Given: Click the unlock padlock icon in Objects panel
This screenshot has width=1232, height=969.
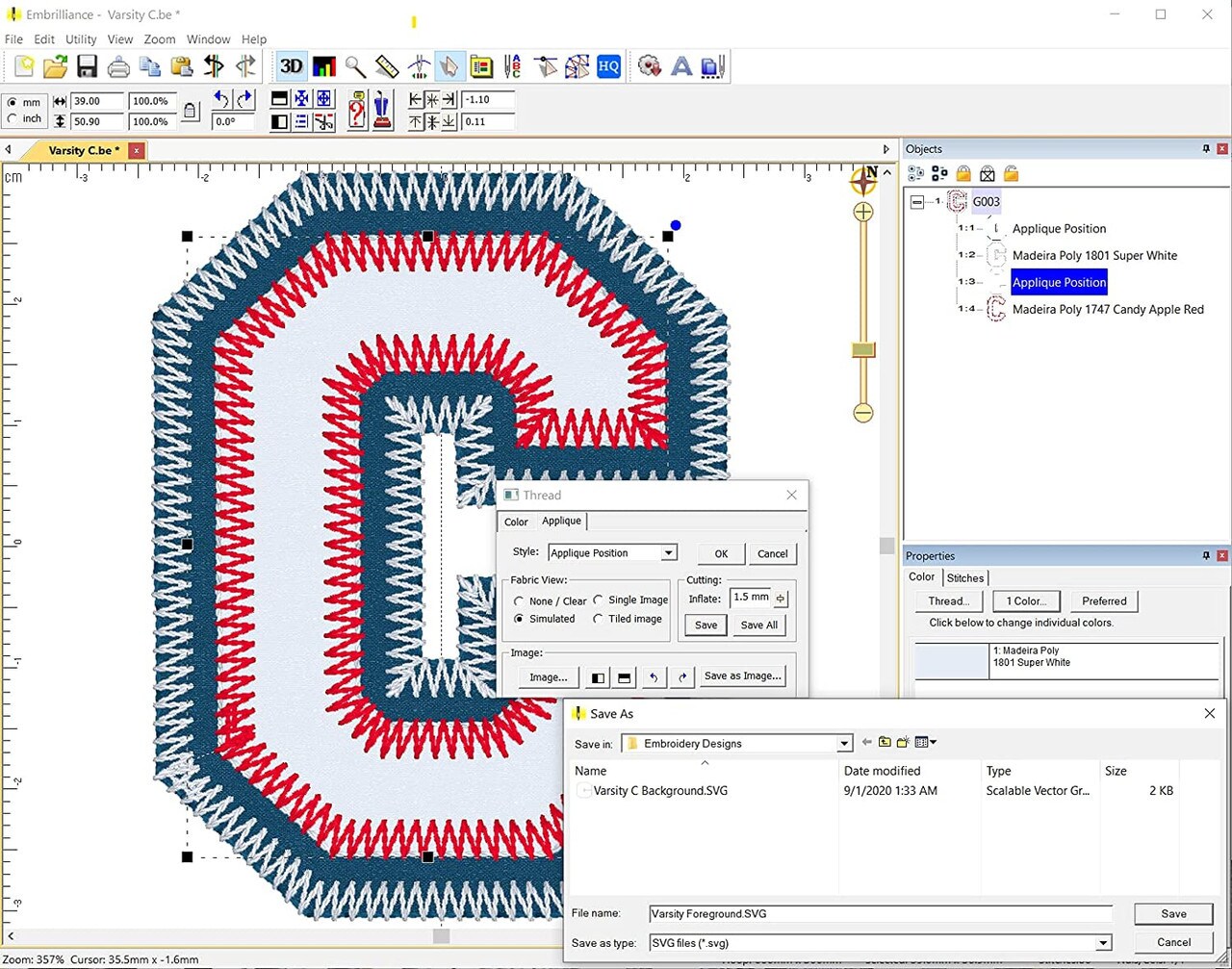Looking at the screenshot, I should pyautogui.click(x=1011, y=173).
